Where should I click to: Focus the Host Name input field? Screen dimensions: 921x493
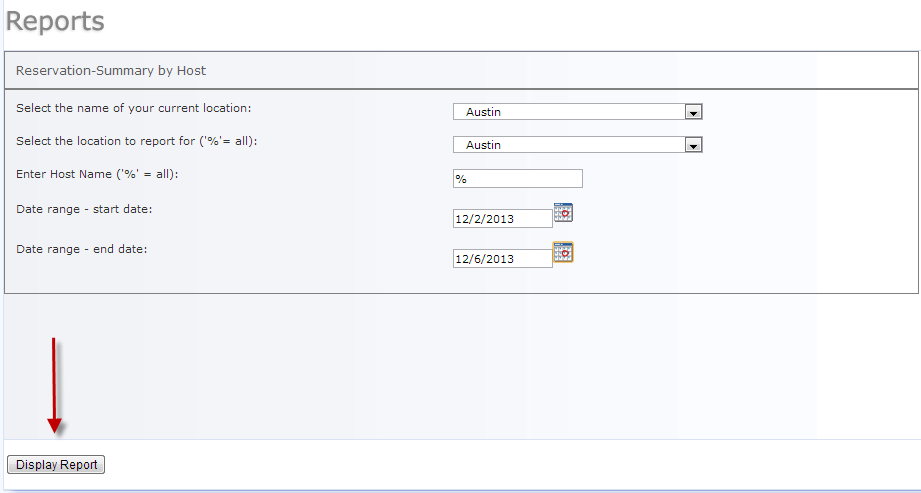tap(517, 179)
